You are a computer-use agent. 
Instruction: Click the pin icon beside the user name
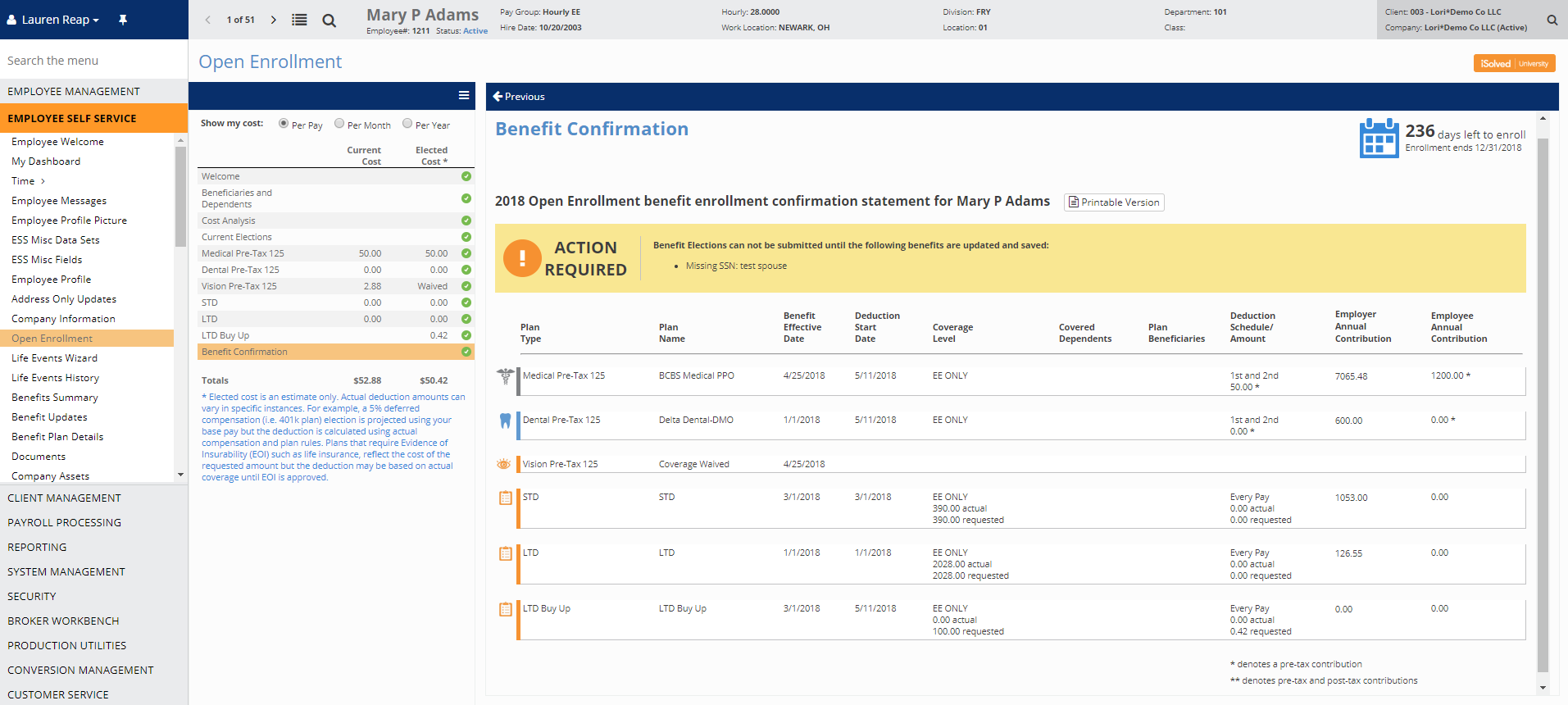tap(123, 20)
